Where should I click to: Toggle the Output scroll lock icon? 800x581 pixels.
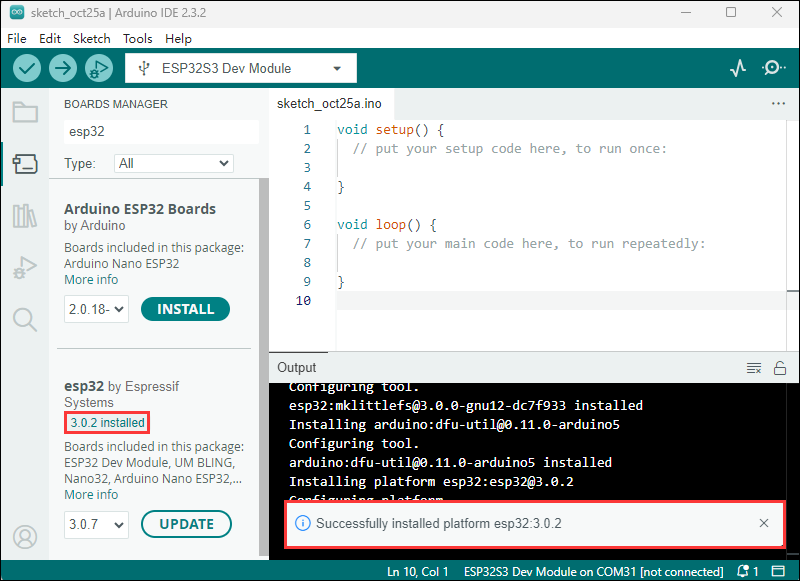[x=780, y=368]
